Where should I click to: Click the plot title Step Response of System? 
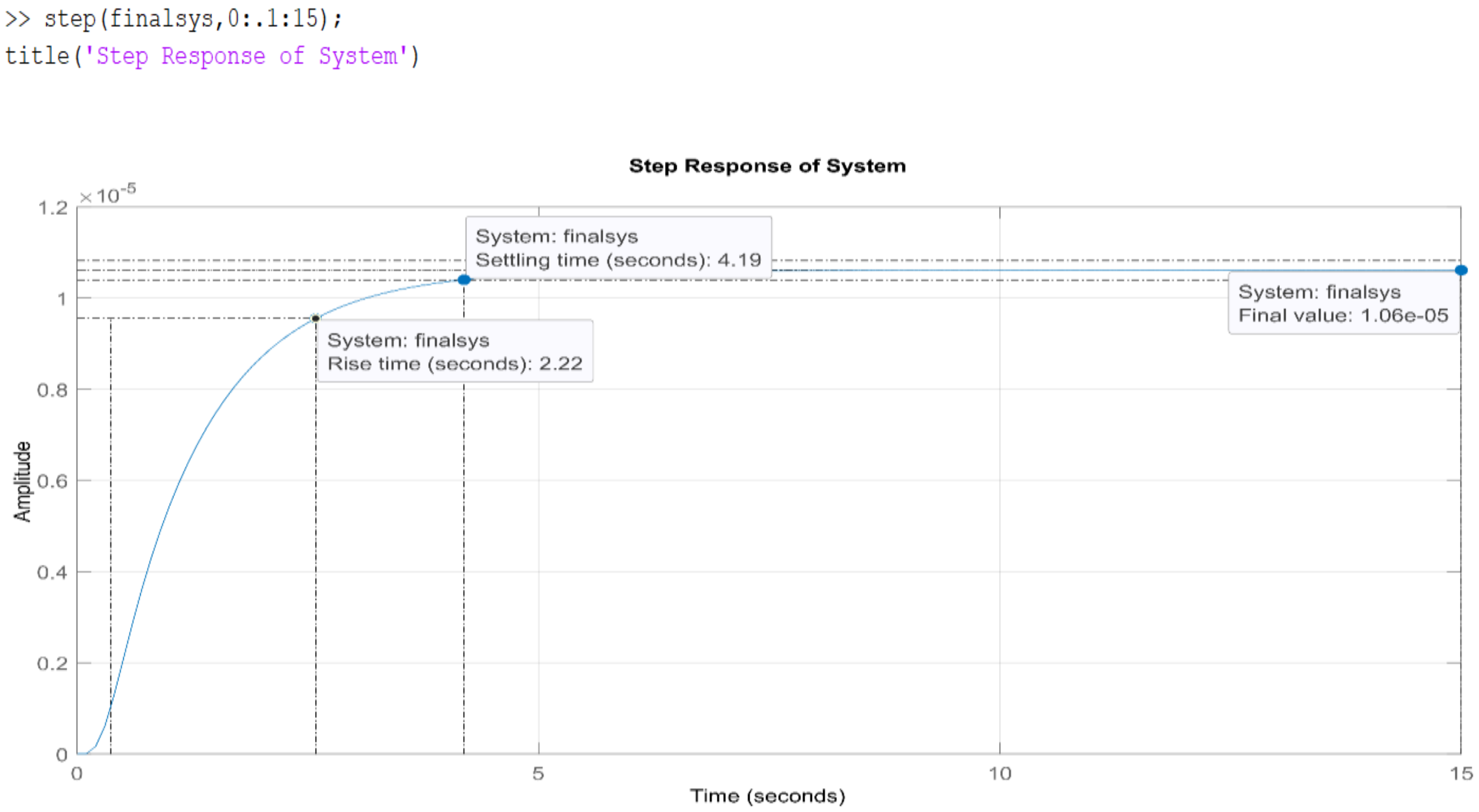[x=767, y=166]
